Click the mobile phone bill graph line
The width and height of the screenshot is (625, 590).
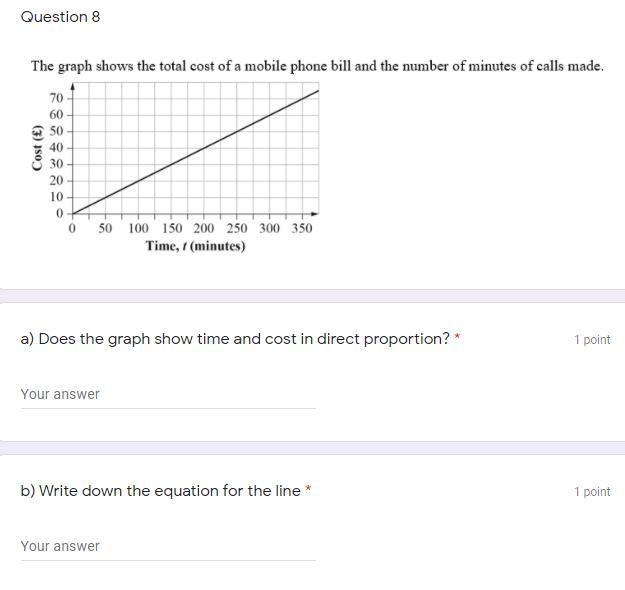(x=197, y=150)
